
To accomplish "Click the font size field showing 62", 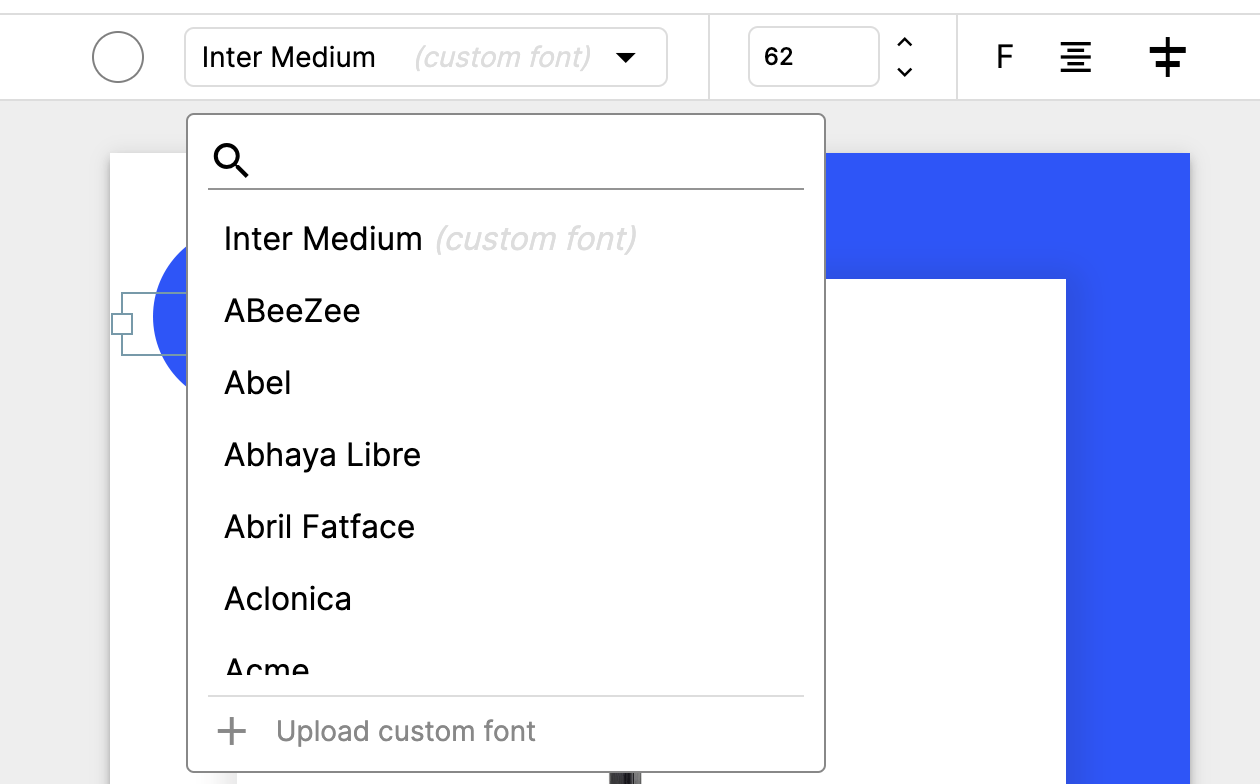I will 813,57.
